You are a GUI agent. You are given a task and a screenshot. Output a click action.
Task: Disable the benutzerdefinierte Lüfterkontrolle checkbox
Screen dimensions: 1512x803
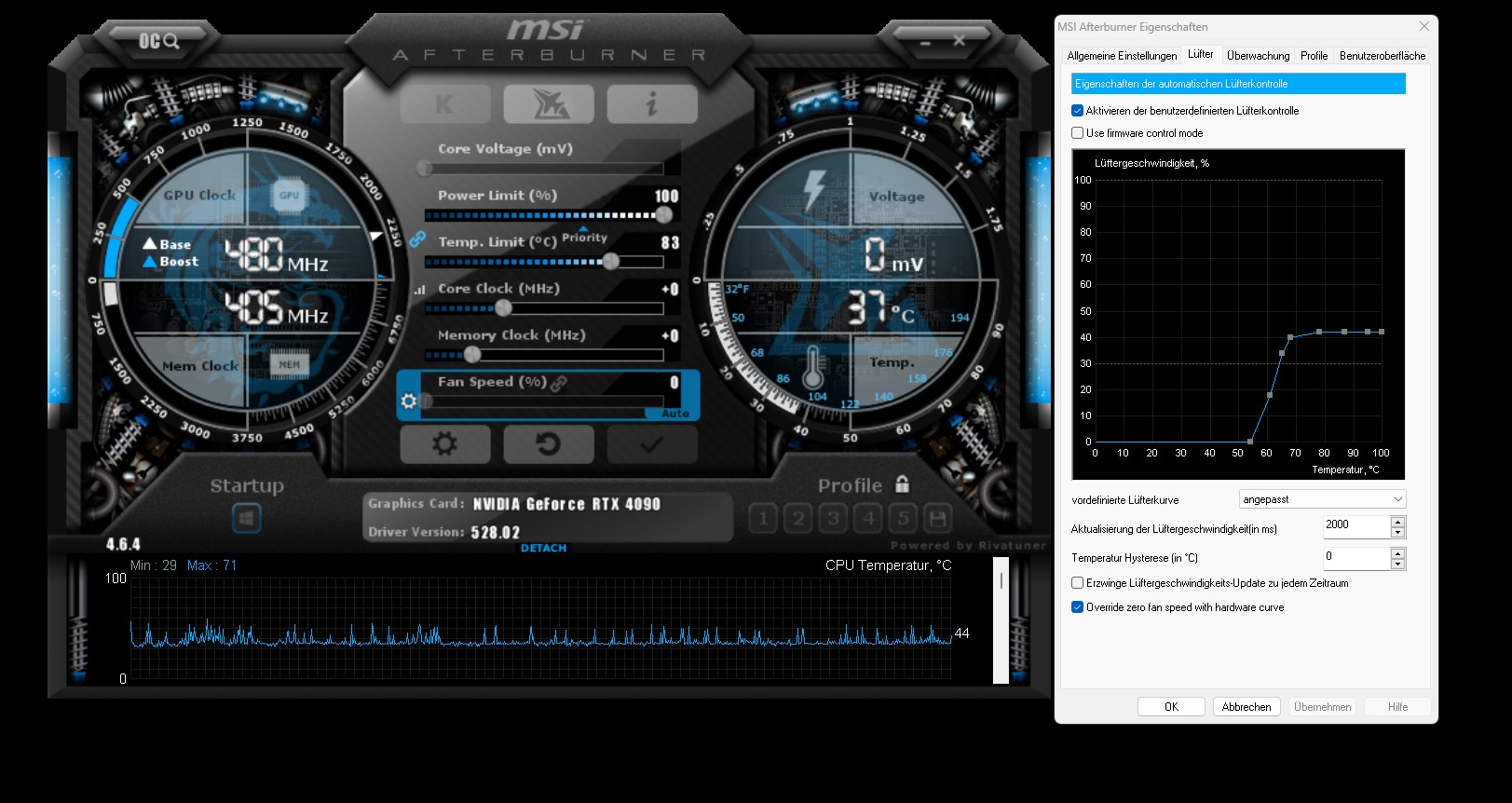click(1077, 110)
